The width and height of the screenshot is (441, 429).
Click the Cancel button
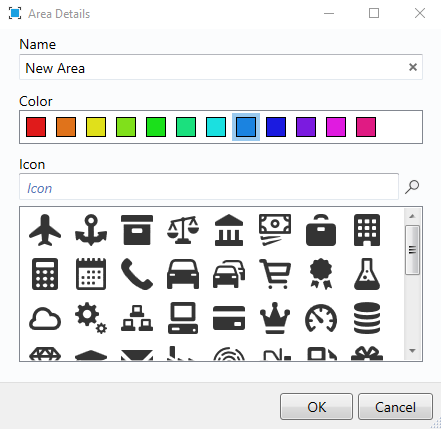click(395, 407)
